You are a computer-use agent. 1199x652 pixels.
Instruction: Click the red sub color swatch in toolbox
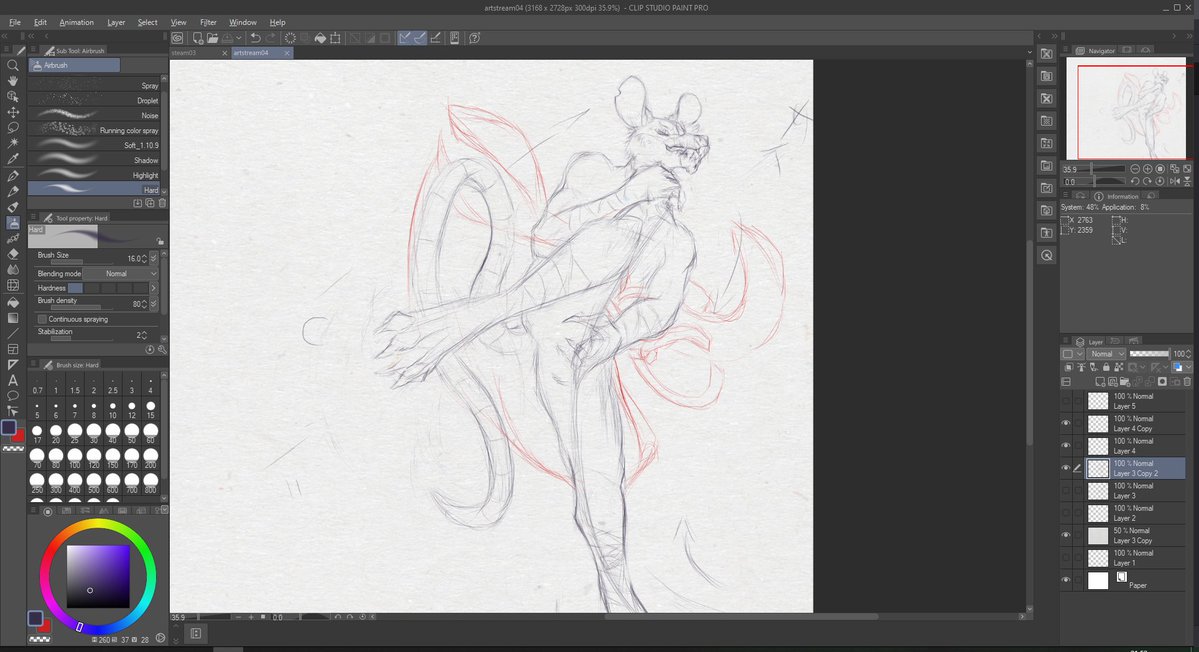19,436
